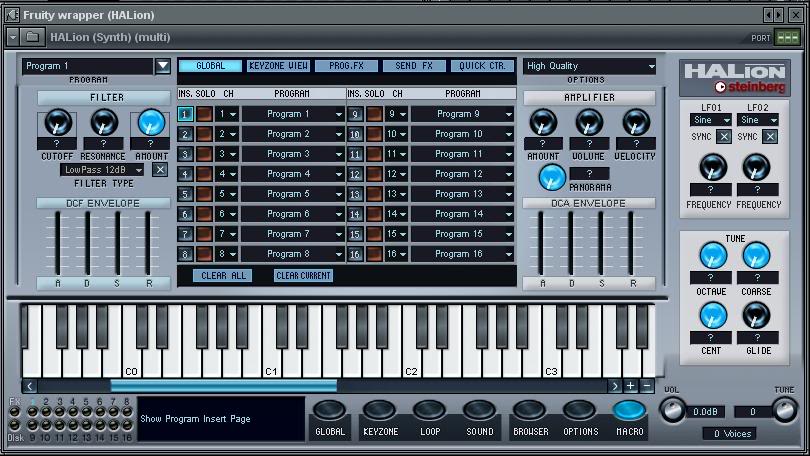Viewport: 810px width, 456px height.
Task: Click the master Vol knob
Action: tap(673, 412)
